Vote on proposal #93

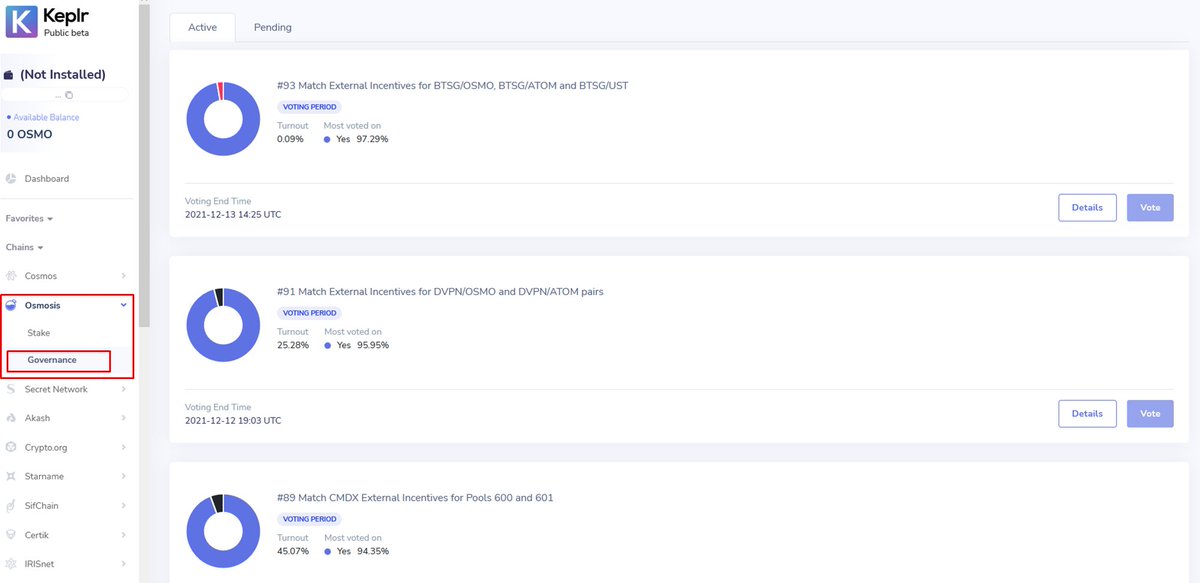point(1150,207)
